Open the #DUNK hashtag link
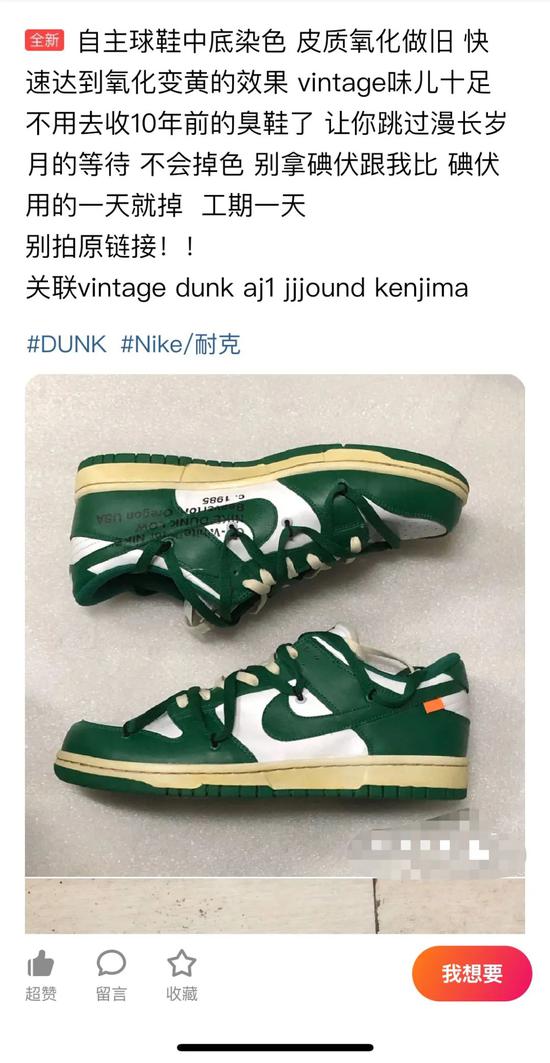The image size is (550, 1063). coord(66,344)
